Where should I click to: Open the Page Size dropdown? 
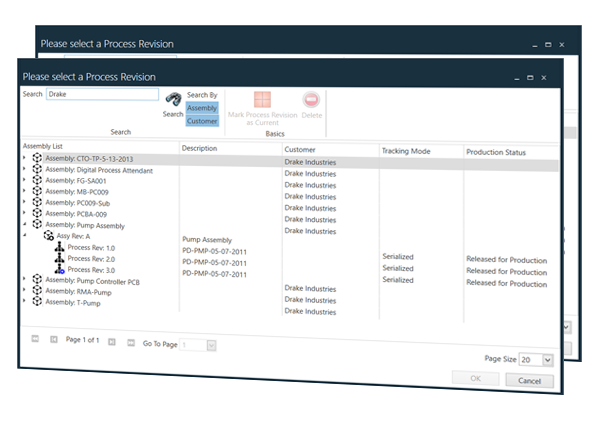point(548,360)
